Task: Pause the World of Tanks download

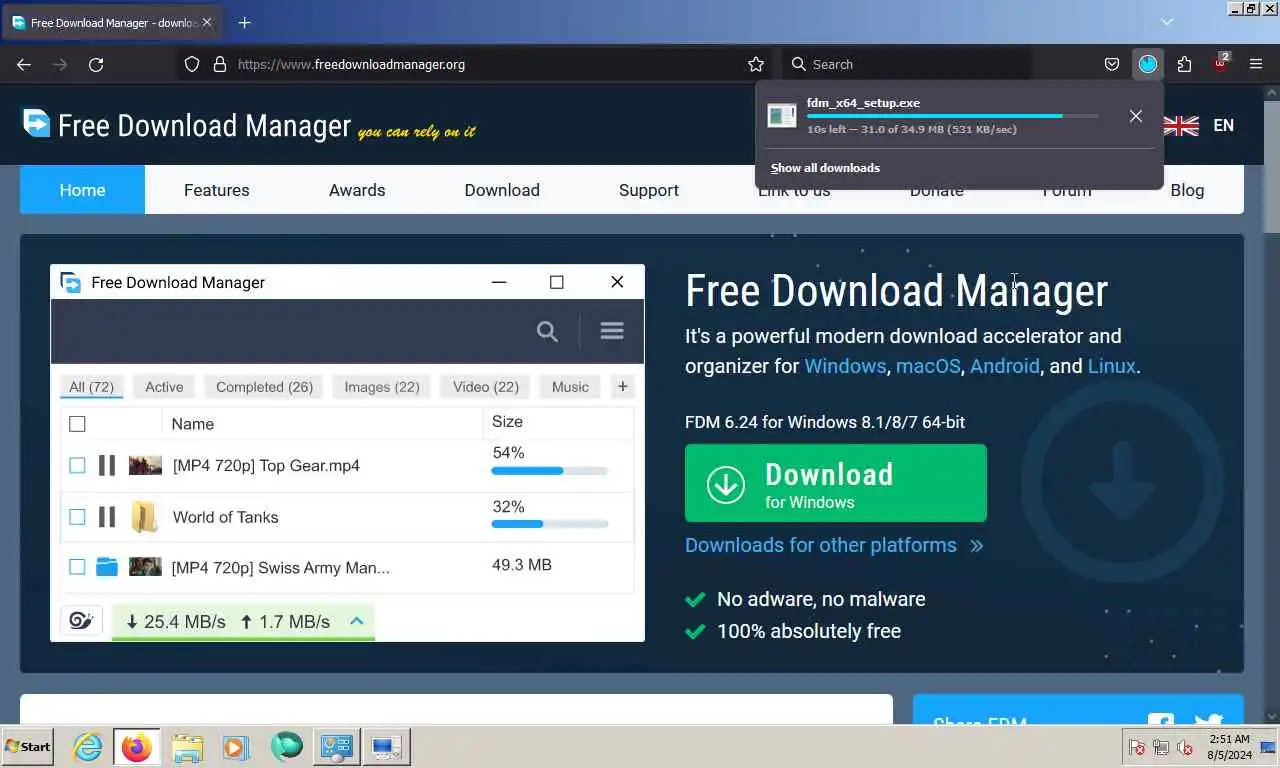Action: [107, 517]
